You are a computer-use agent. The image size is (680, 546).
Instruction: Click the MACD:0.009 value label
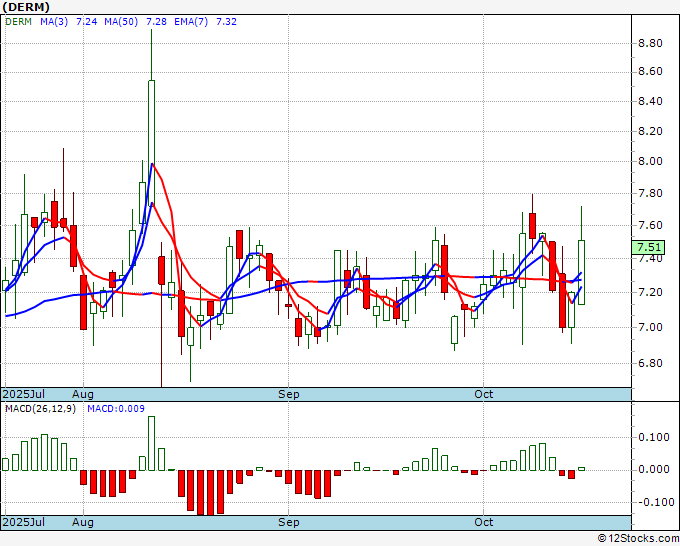coord(116,409)
